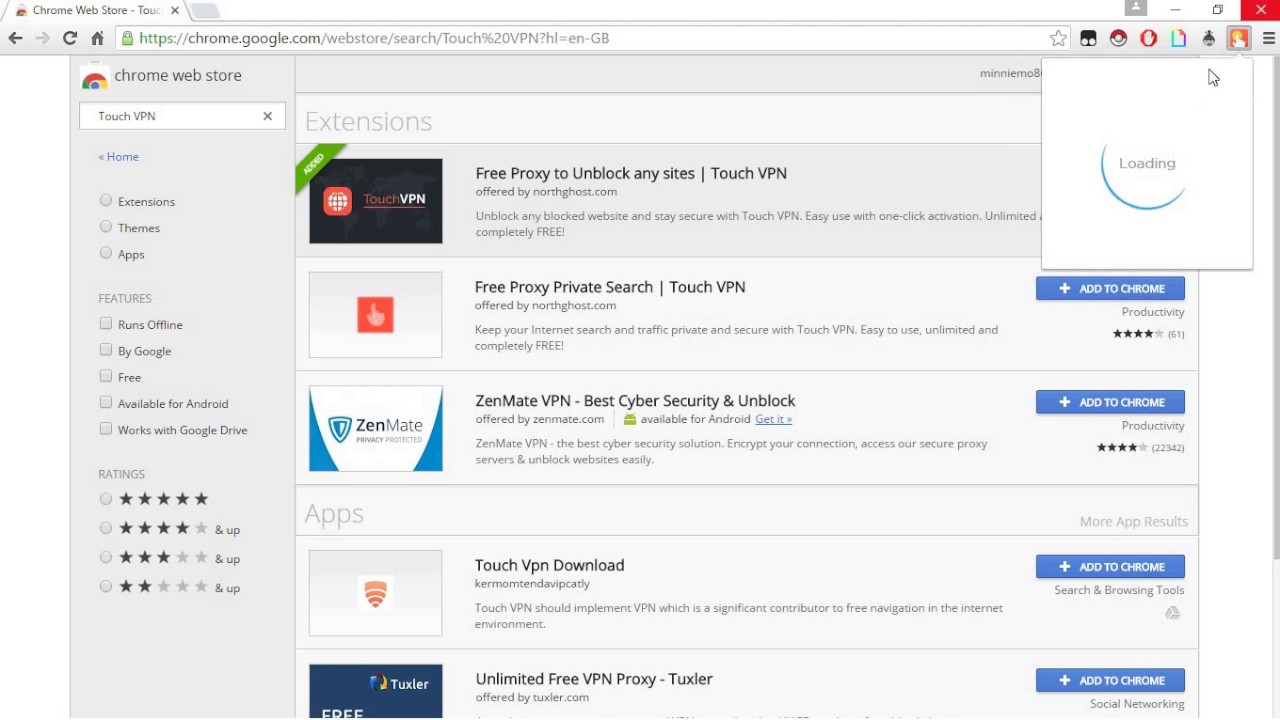Click the Google Drive icon under Touch Vpn Download
This screenshot has height=720, width=1280.
coord(1172,612)
